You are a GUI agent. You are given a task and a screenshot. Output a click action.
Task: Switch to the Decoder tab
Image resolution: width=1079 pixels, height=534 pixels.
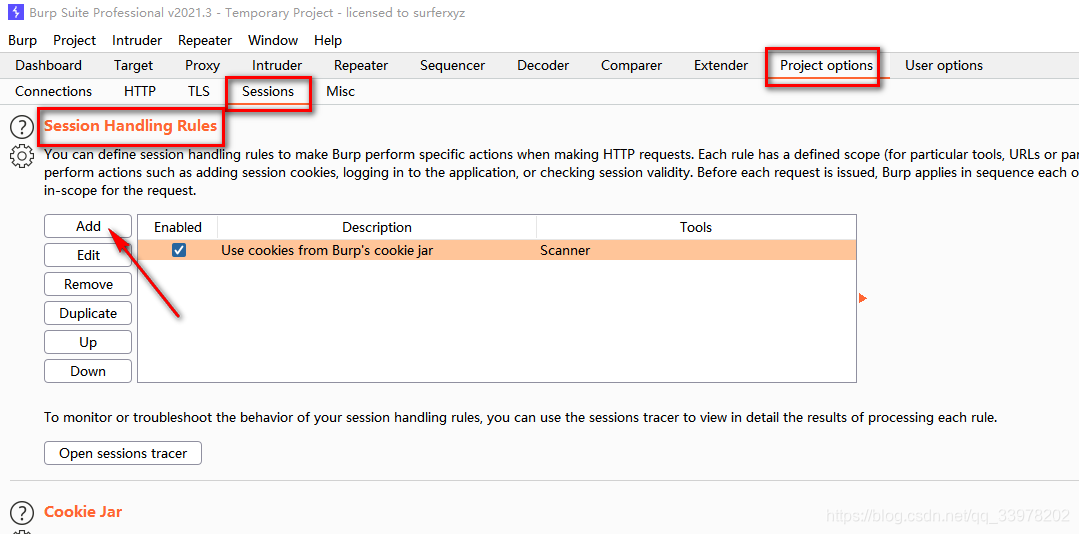point(543,65)
